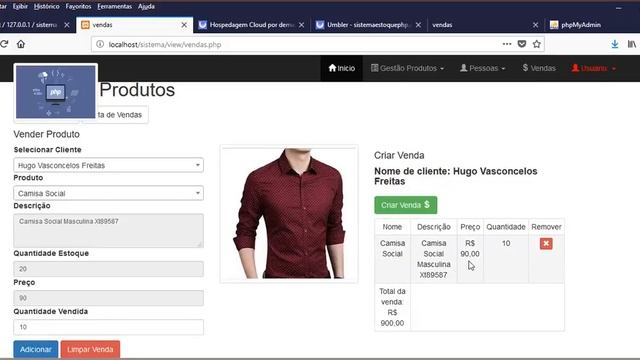Click the green Criar Venda button
Image resolution: width=640 pixels, height=360 pixels.
[x=406, y=205]
